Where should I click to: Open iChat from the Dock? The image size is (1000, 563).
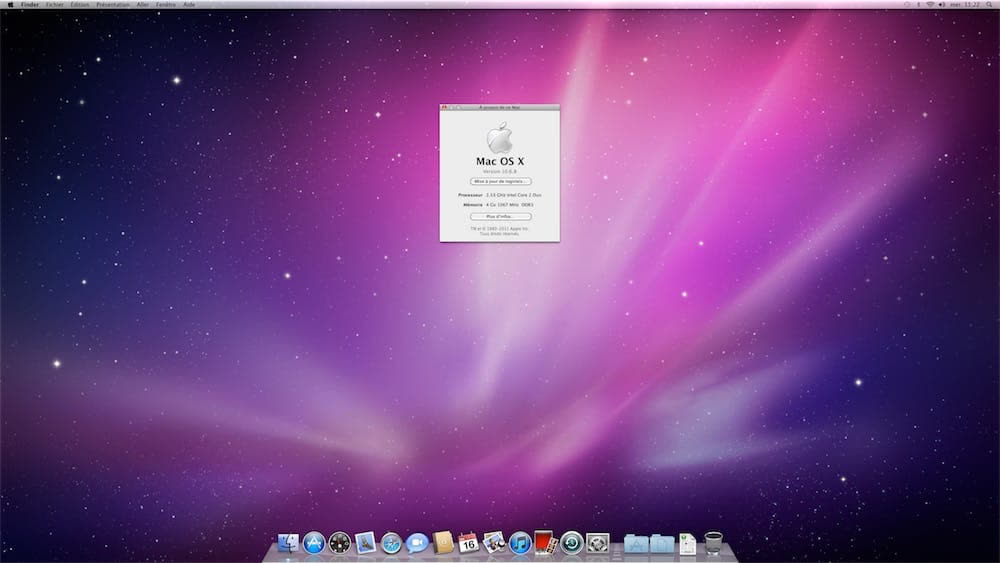[x=417, y=543]
